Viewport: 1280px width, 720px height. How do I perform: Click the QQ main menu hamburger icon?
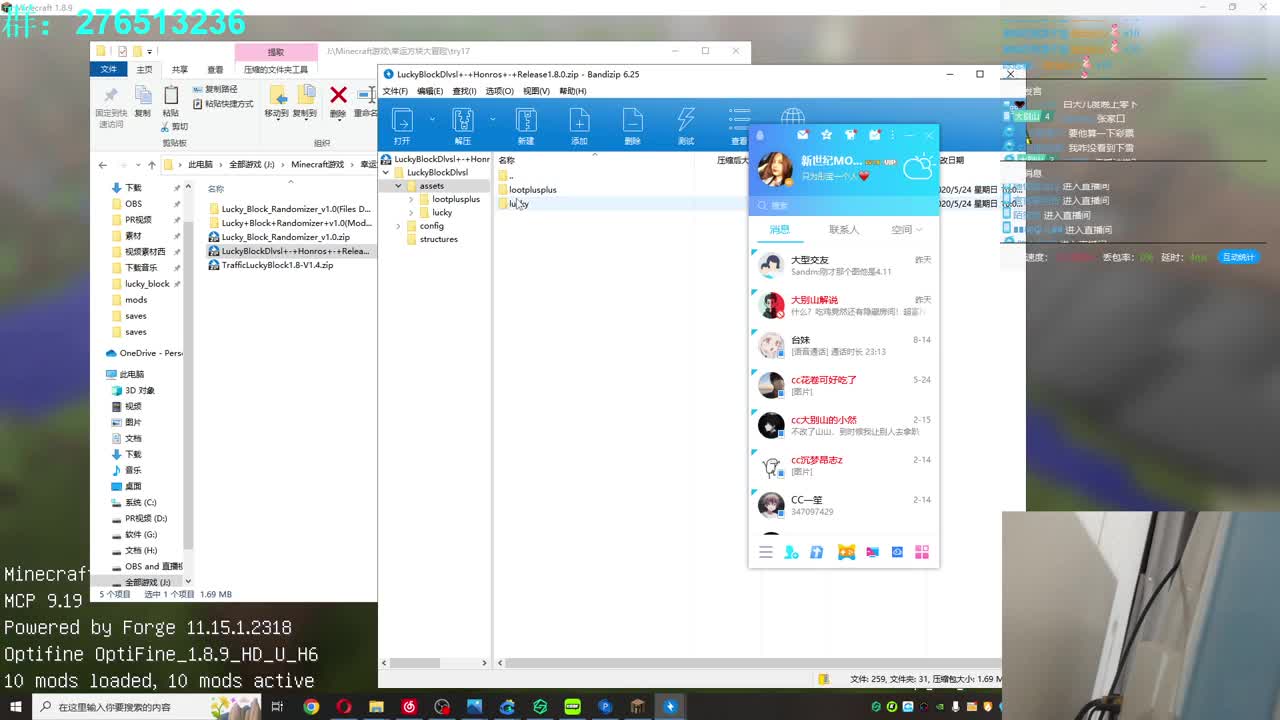pos(766,552)
